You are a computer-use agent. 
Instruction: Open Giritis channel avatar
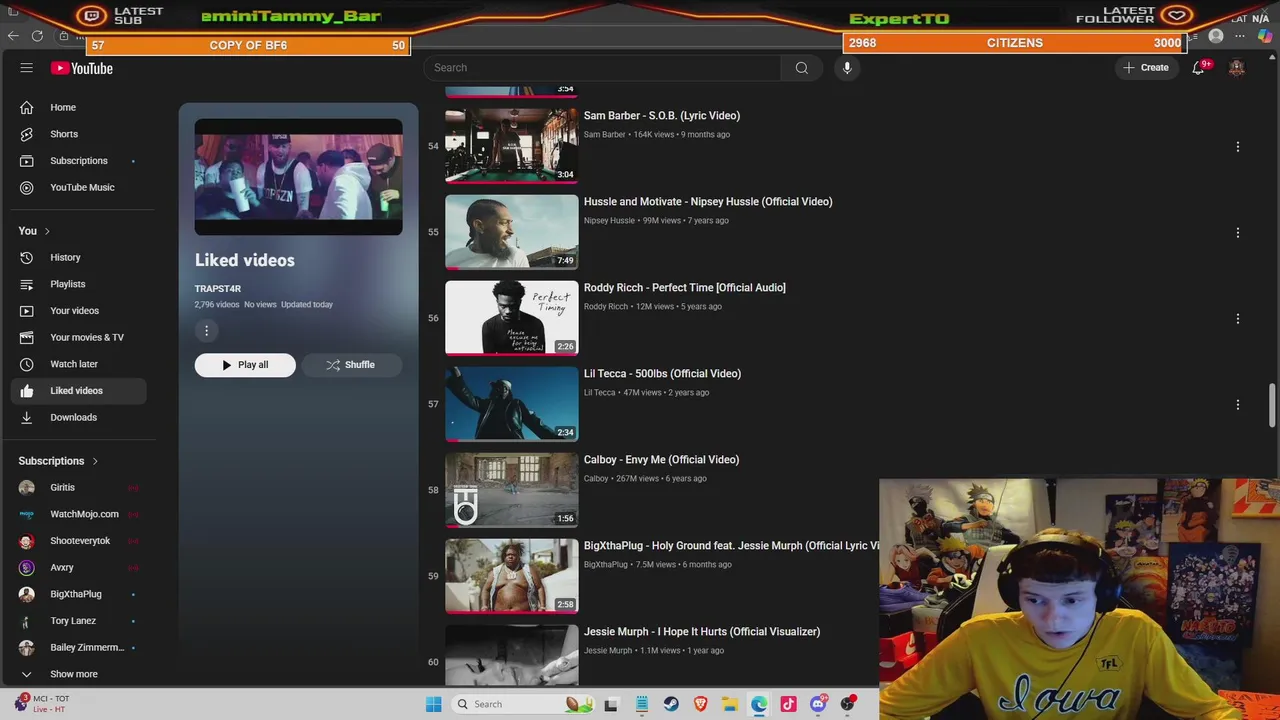point(27,487)
